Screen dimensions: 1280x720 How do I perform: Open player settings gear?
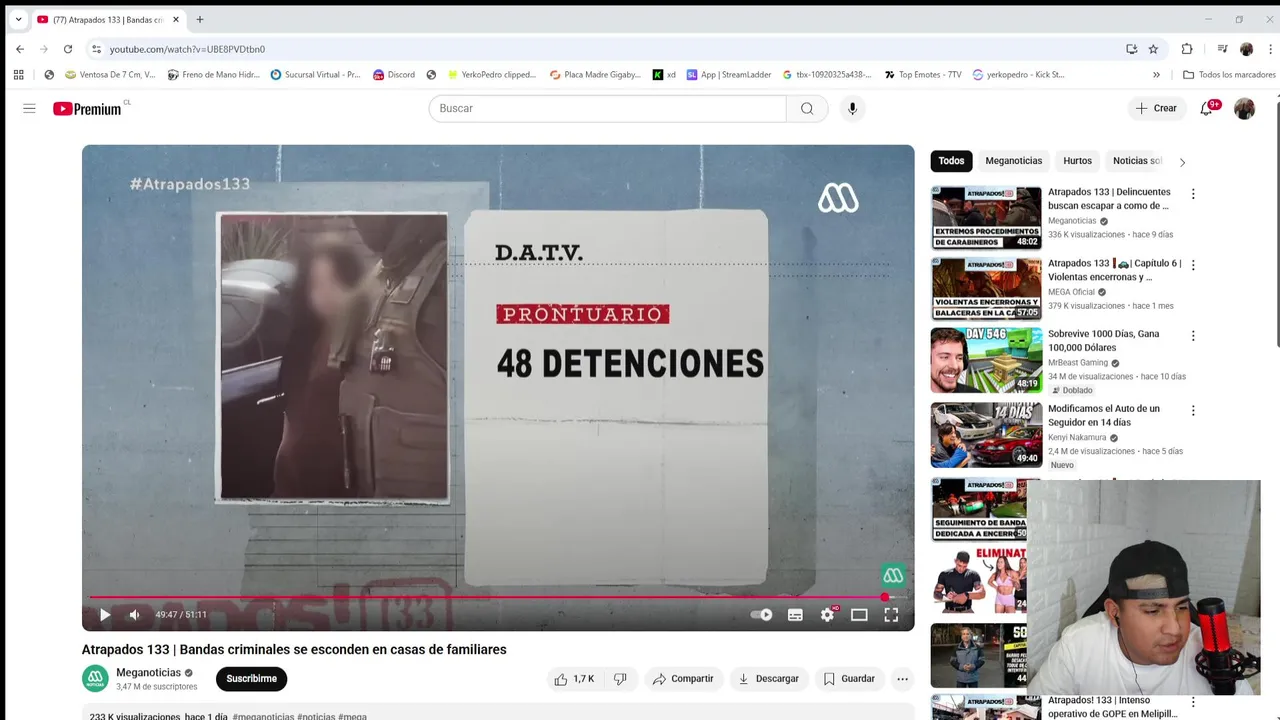point(827,615)
